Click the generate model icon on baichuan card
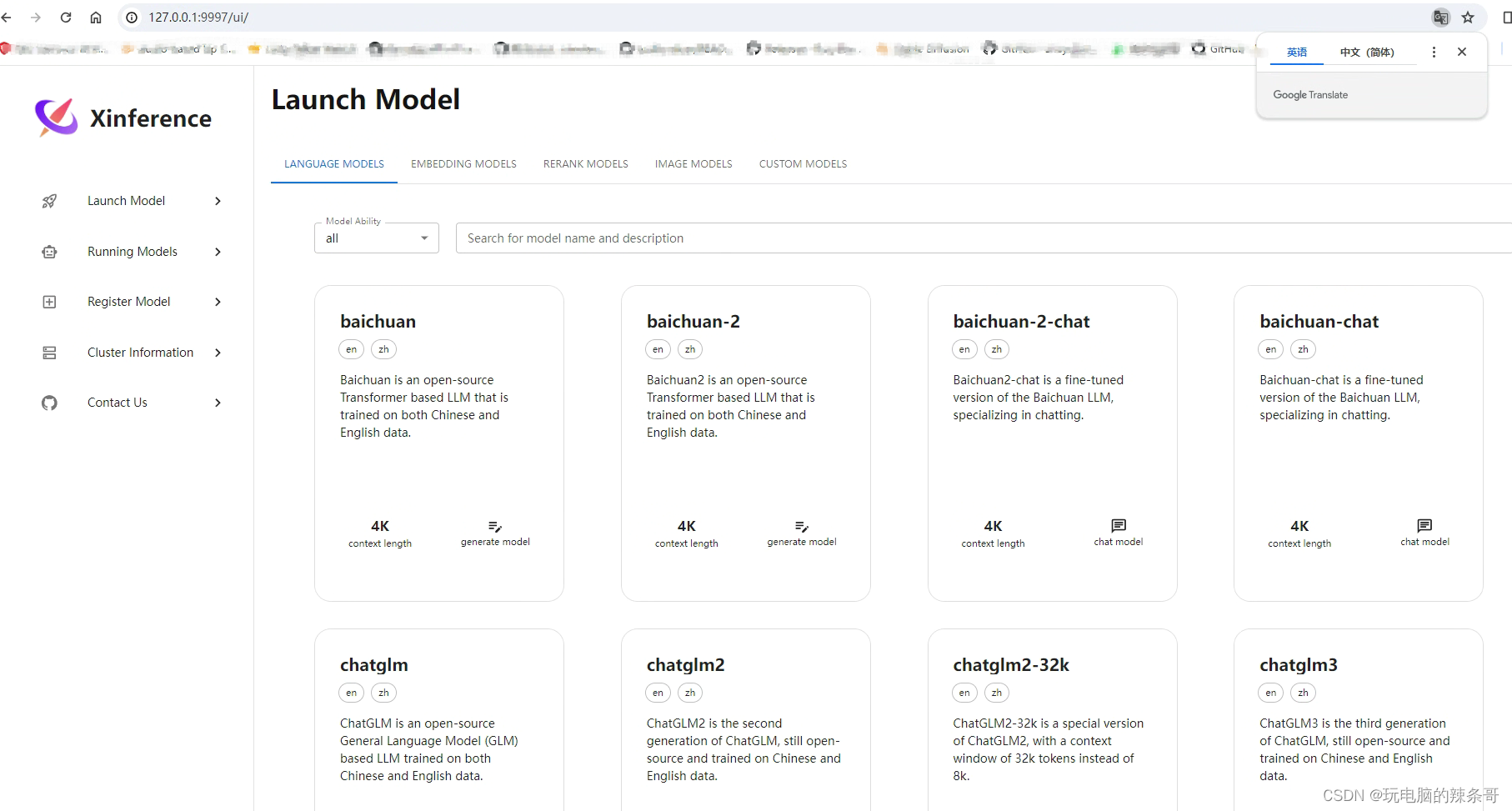Screen dimensions: 1512x811 pyautogui.click(x=495, y=527)
